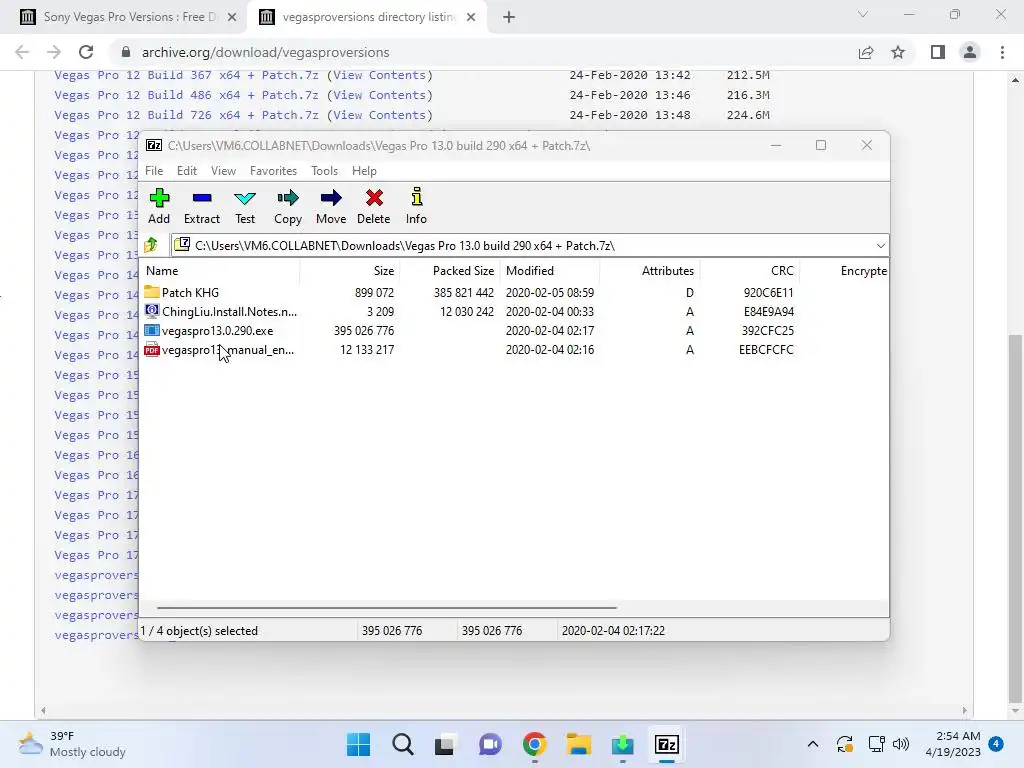Click the Chrome forward arrow
Image resolution: width=1024 pixels, height=768 pixels.
pos(54,52)
